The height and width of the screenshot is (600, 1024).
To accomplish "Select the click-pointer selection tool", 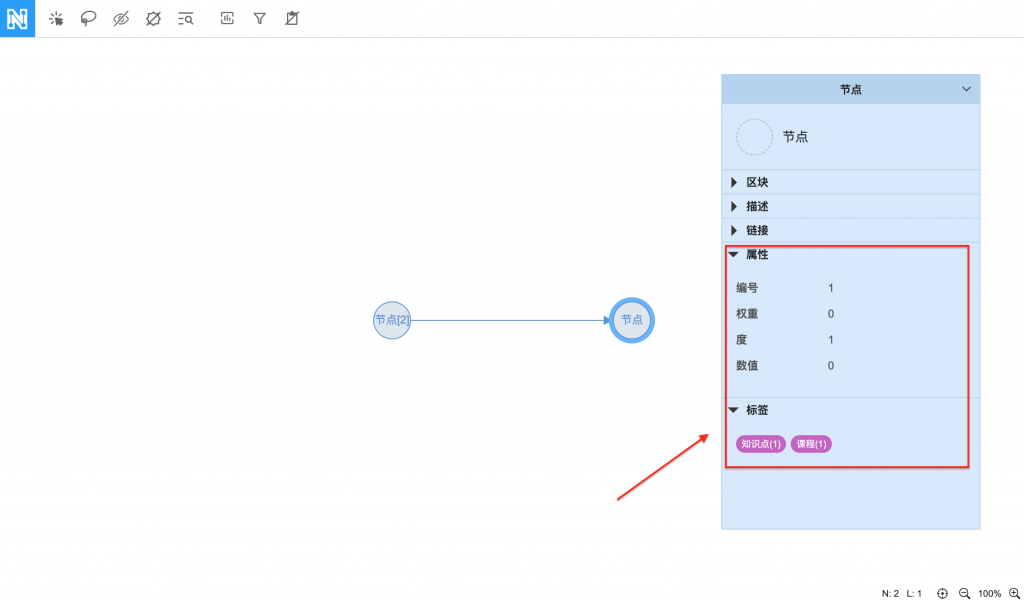I will pyautogui.click(x=56, y=18).
